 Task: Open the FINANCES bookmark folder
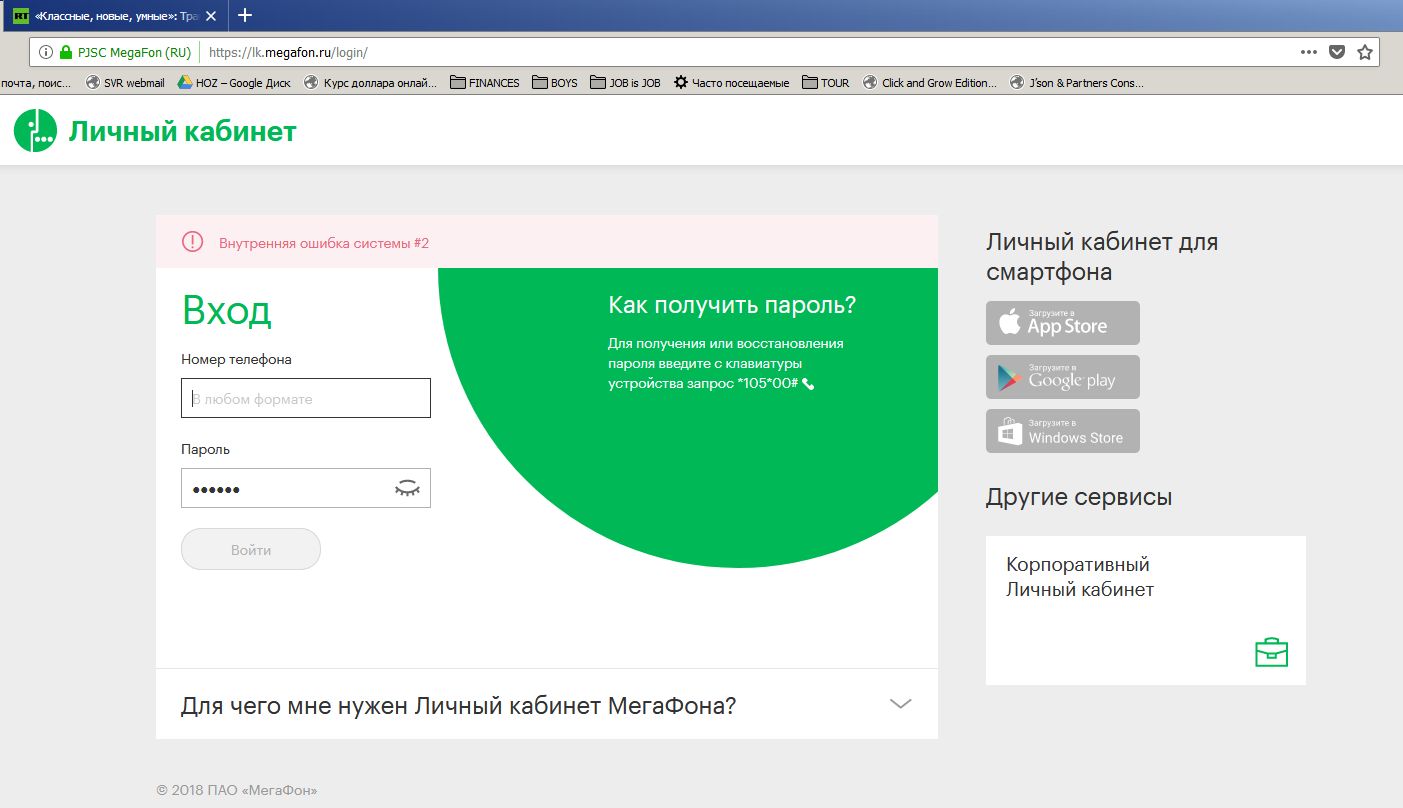tap(485, 83)
